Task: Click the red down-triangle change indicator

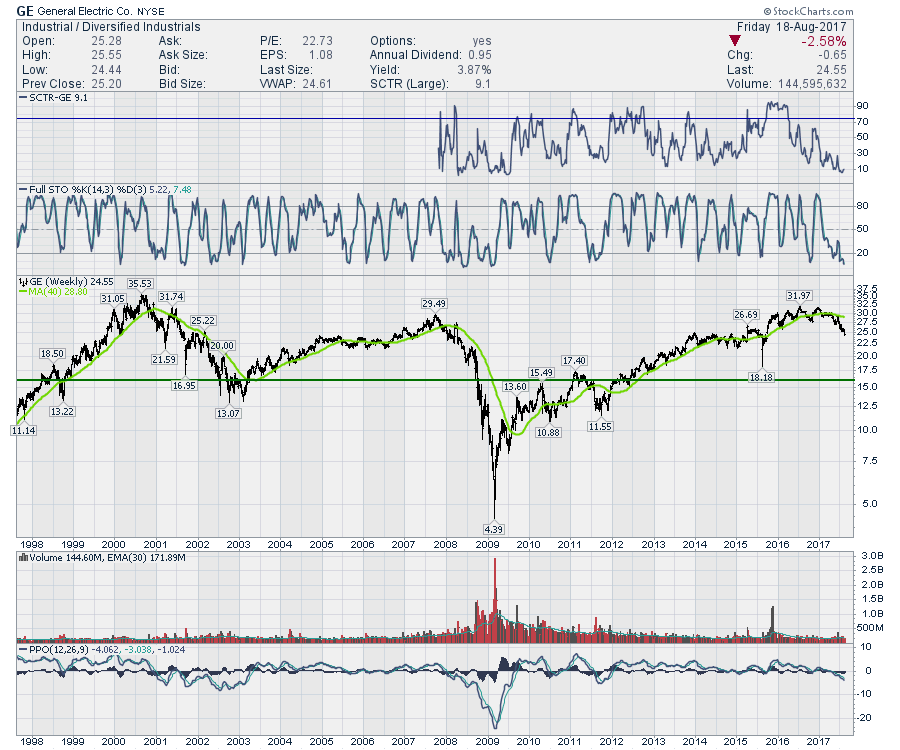Action: (x=735, y=41)
